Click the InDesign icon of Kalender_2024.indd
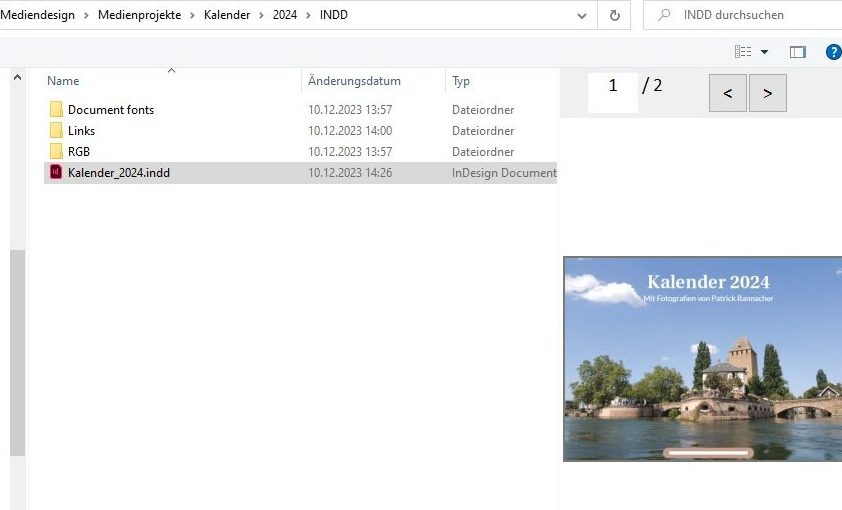The width and height of the screenshot is (842, 510). (x=56, y=173)
